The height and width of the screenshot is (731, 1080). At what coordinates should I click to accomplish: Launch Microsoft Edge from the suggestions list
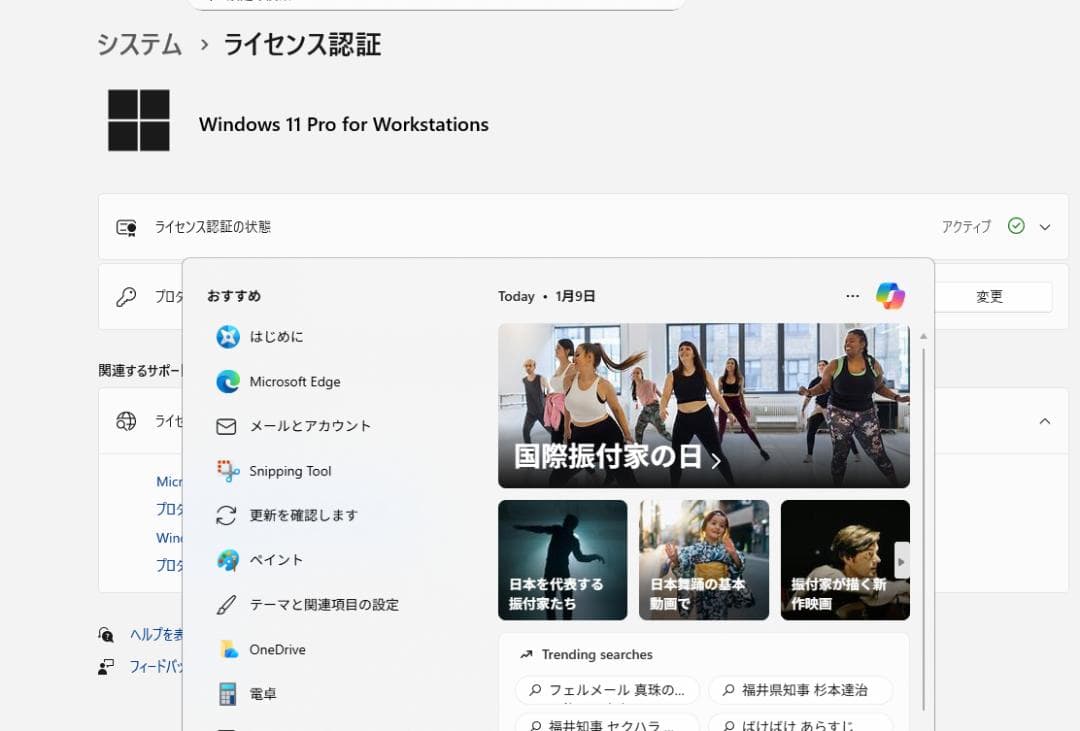click(x=295, y=382)
